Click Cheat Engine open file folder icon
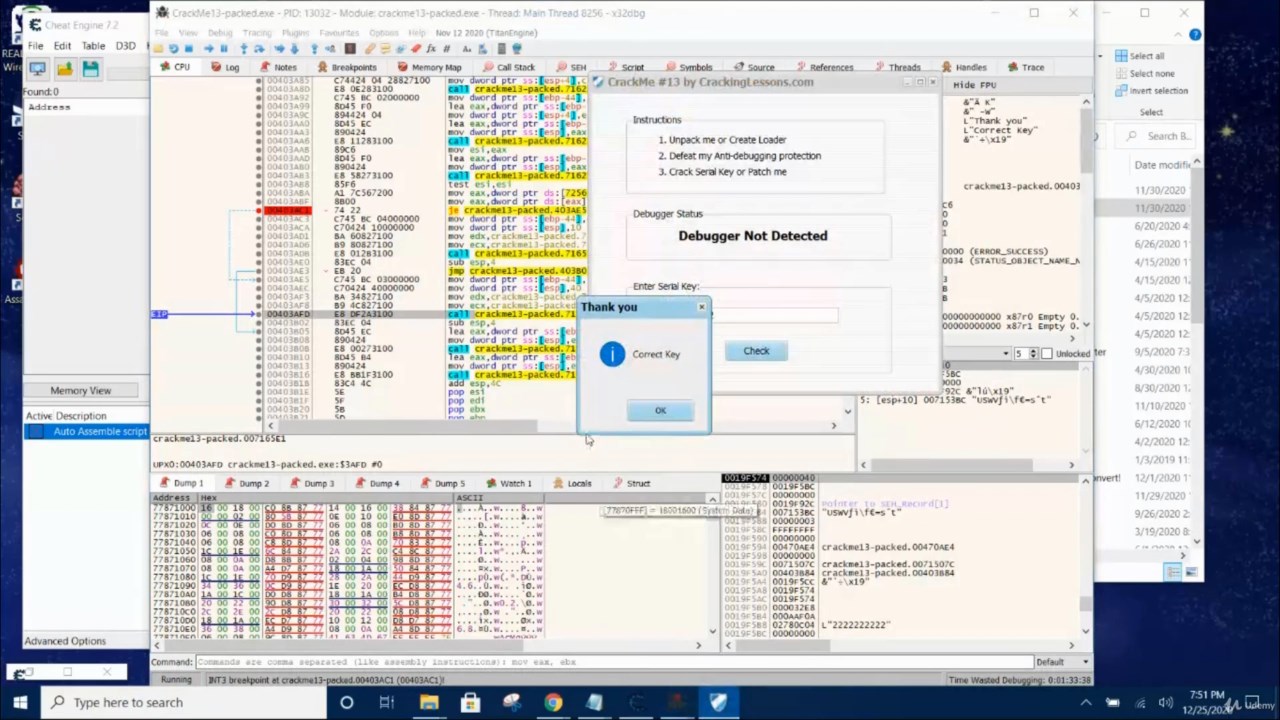The width and height of the screenshot is (1280, 720). pyautogui.click(x=64, y=68)
